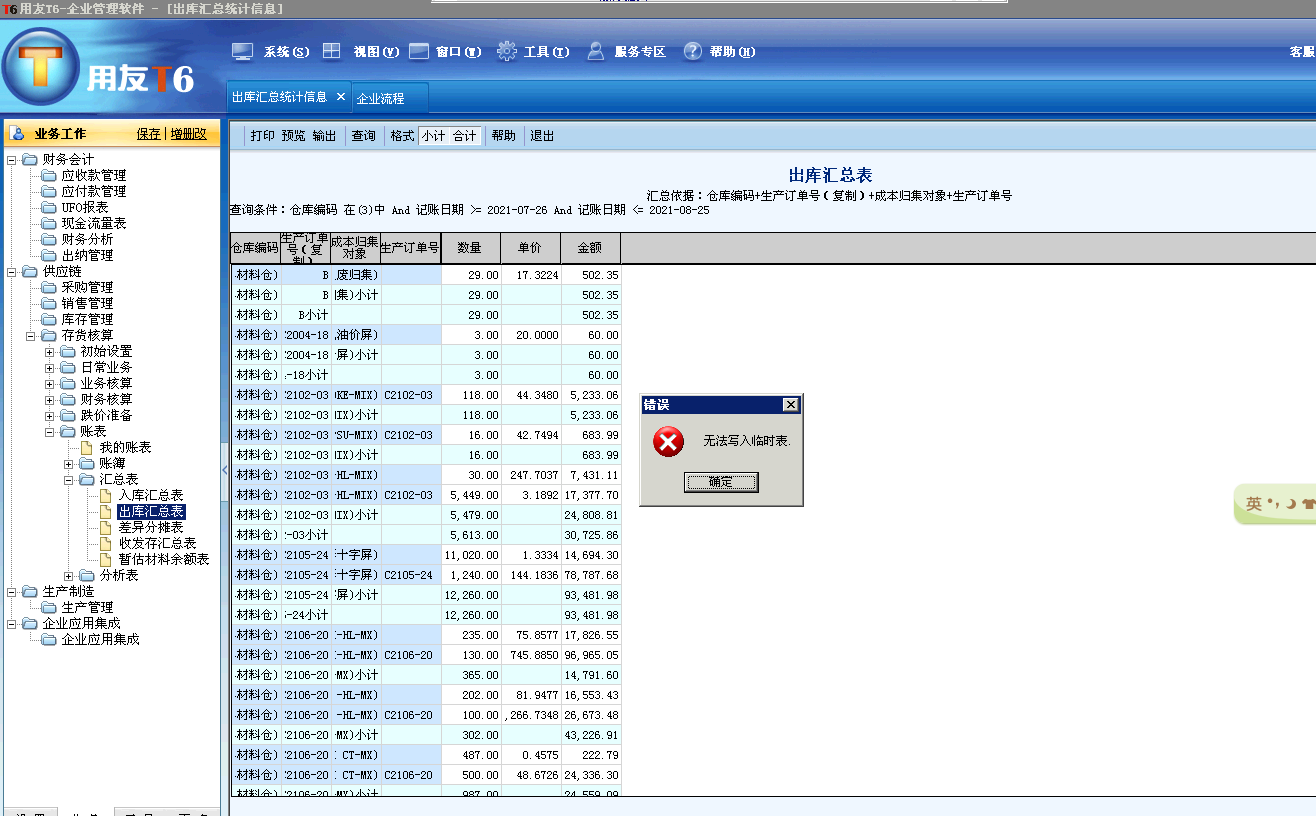
Task: Click the folder icon beside 采购管理
Action: pos(50,287)
